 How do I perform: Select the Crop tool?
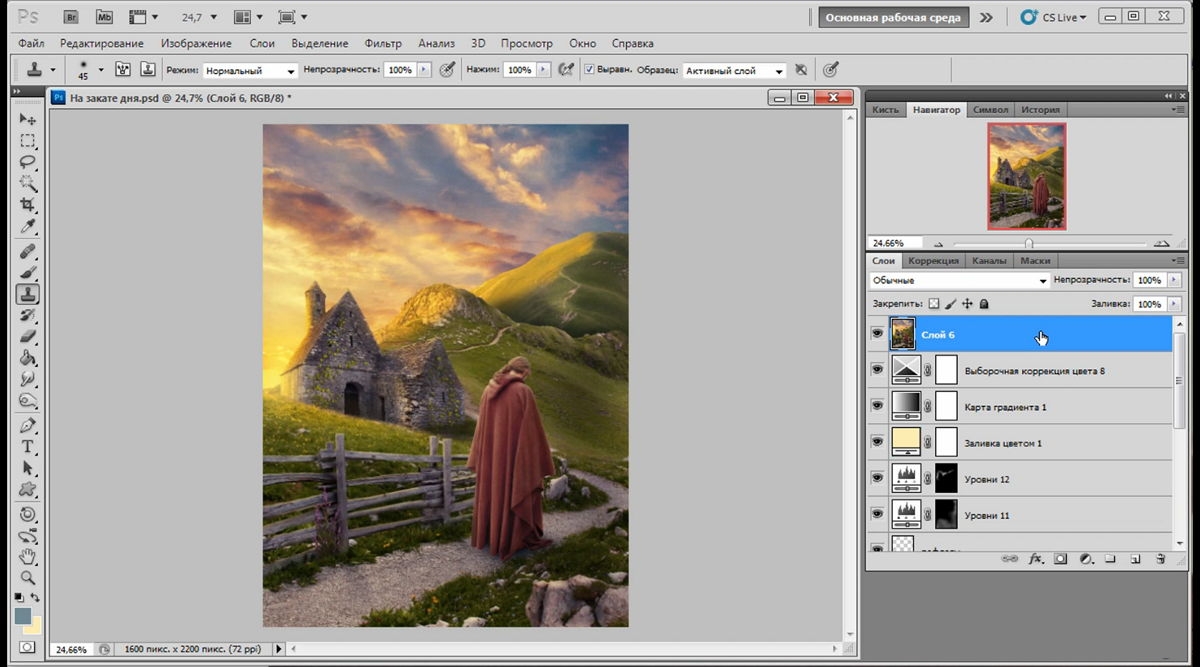(28, 205)
